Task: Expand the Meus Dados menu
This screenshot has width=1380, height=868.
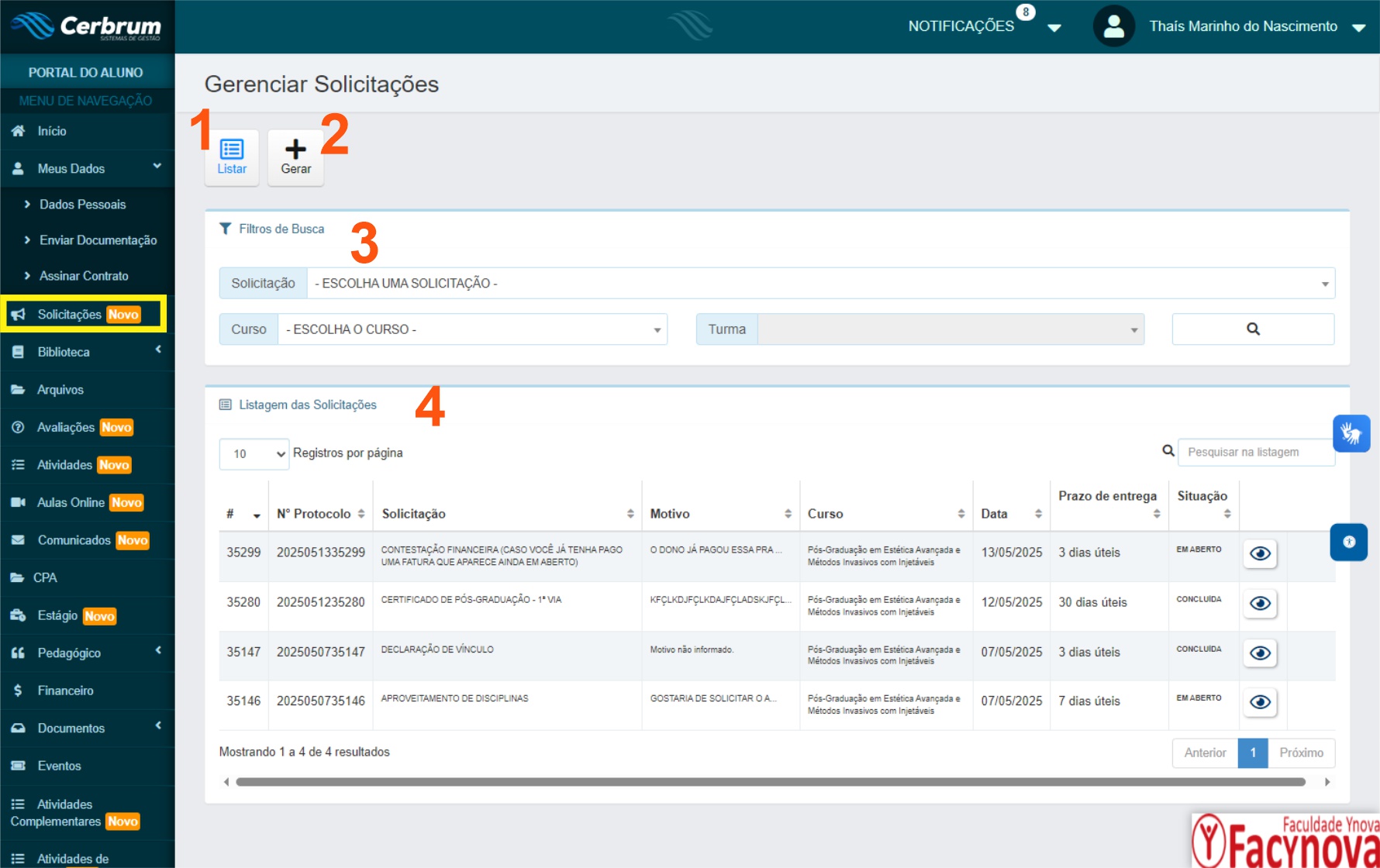Action: (87, 168)
